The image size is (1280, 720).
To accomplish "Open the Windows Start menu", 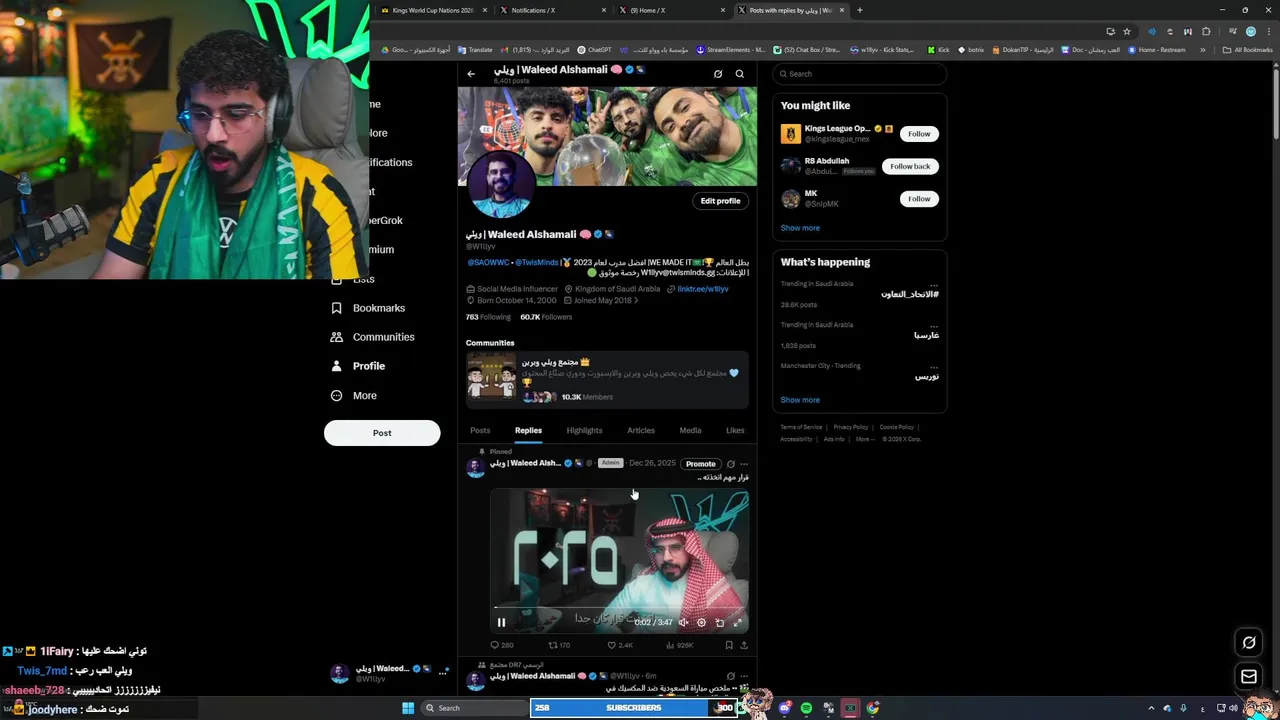I will click(x=408, y=708).
